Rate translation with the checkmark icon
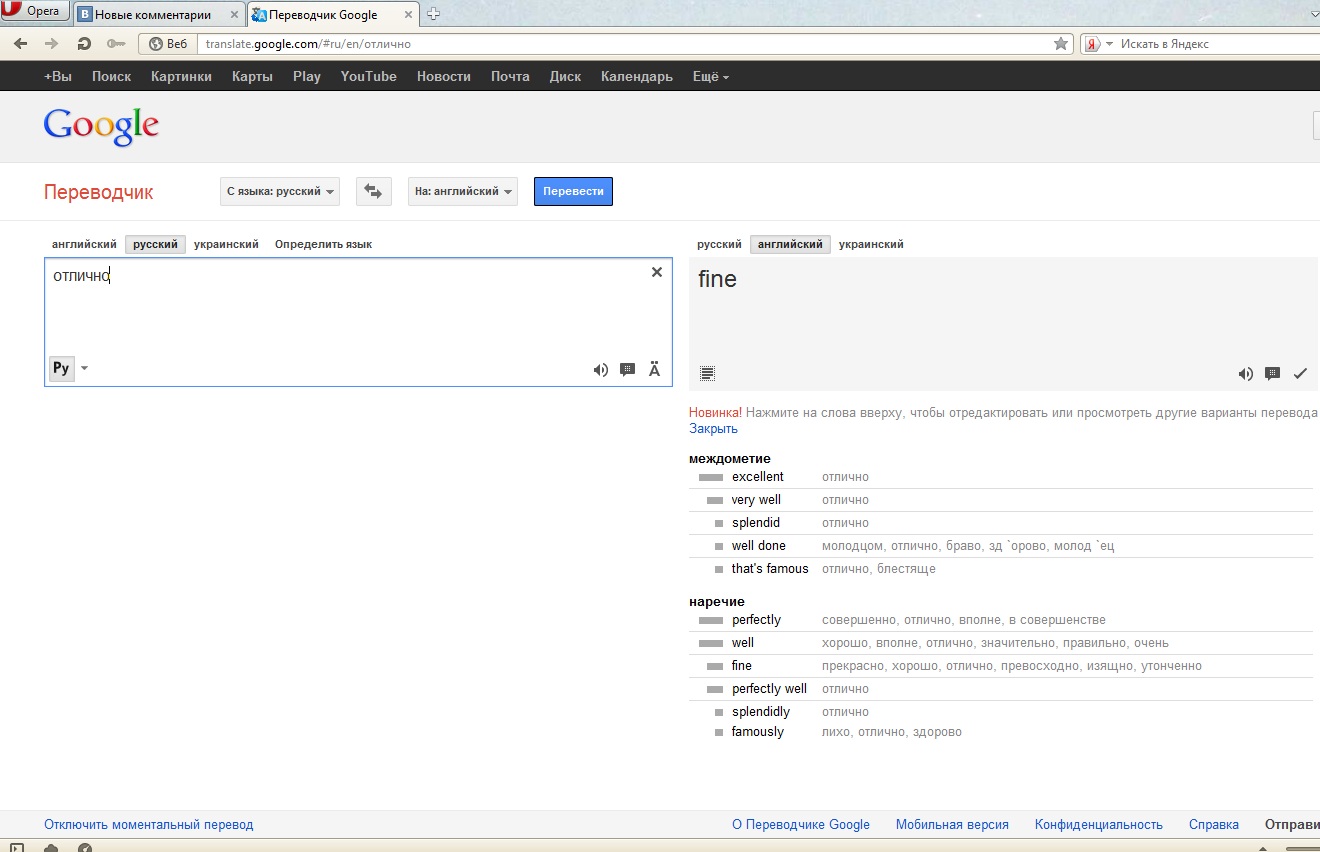Image resolution: width=1320 pixels, height=852 pixels. (x=1300, y=374)
